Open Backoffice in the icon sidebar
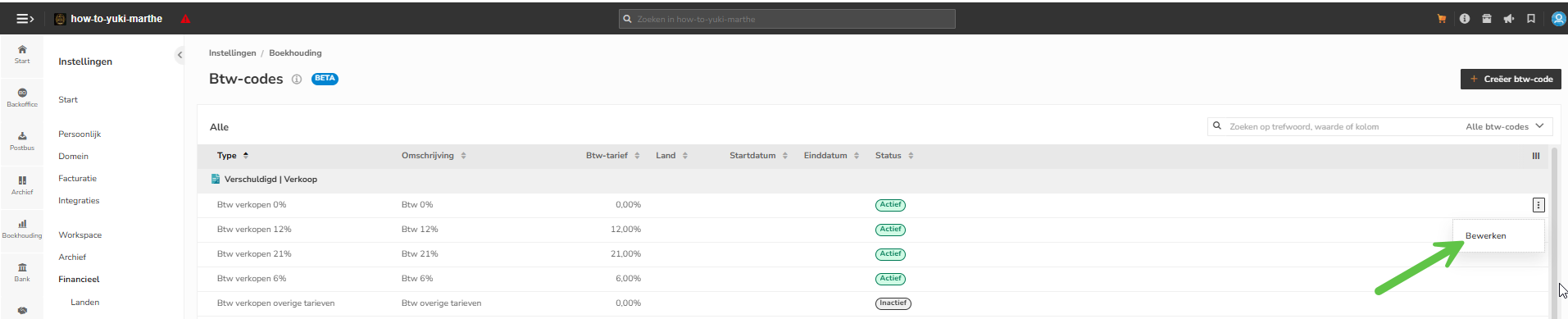This screenshot has height=319, width=1568. pyautogui.click(x=22, y=98)
